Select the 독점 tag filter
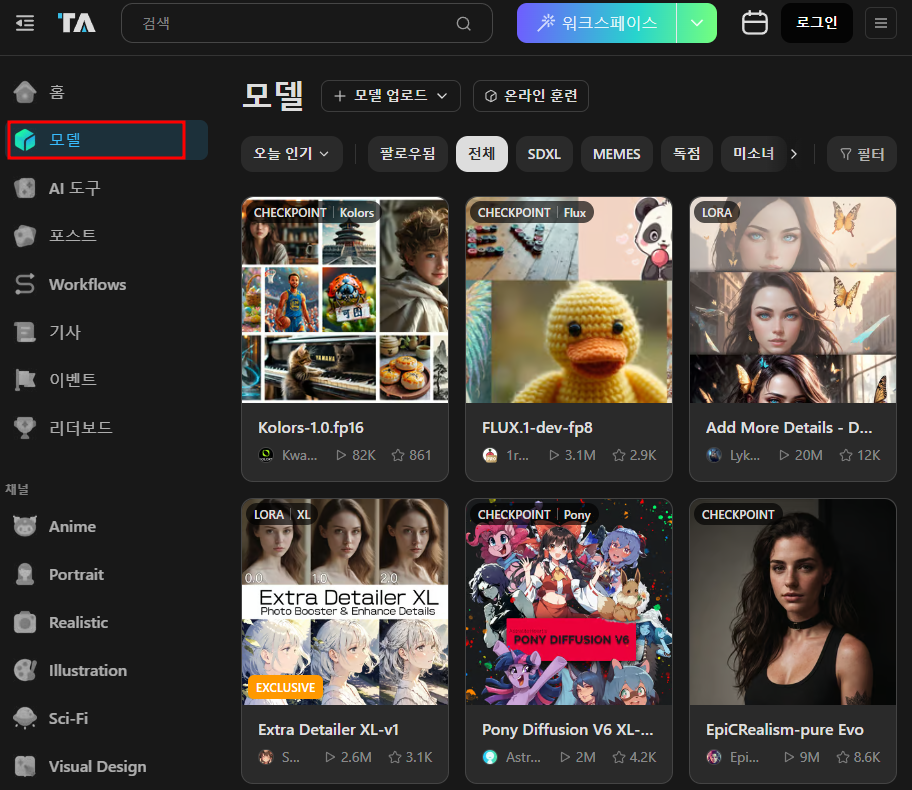 (x=687, y=154)
